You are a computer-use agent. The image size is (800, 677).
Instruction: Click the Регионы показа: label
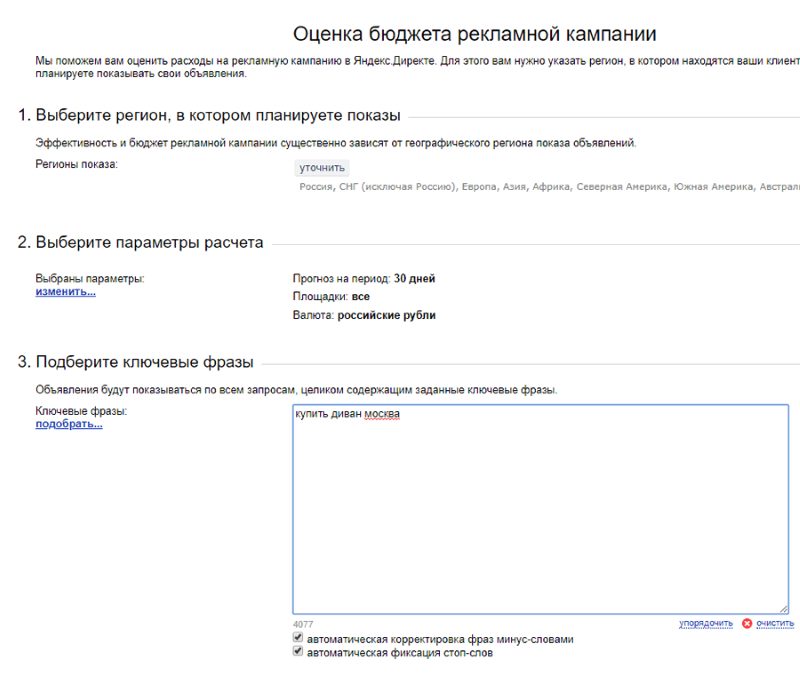click(77, 164)
